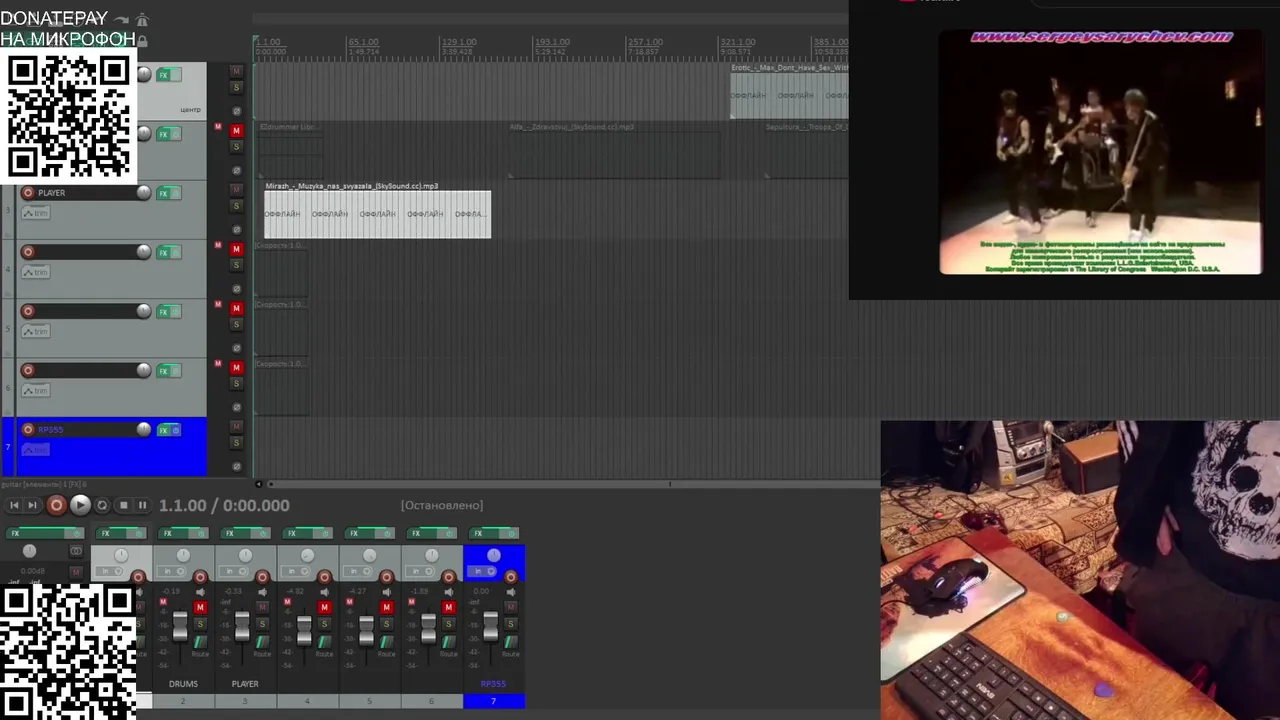This screenshot has height=720, width=1280.
Task: Open input selector on mixer strip 5
Action: click(359, 571)
